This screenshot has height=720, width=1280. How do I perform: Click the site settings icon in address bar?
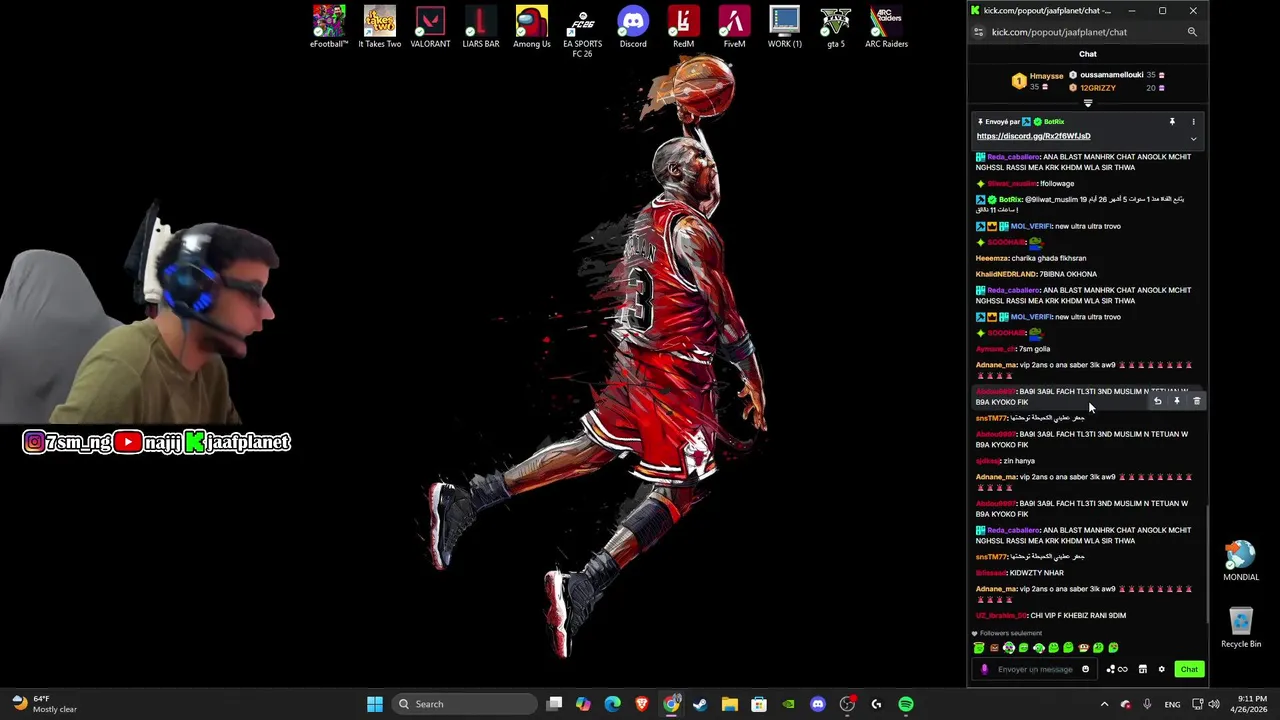click(x=979, y=32)
